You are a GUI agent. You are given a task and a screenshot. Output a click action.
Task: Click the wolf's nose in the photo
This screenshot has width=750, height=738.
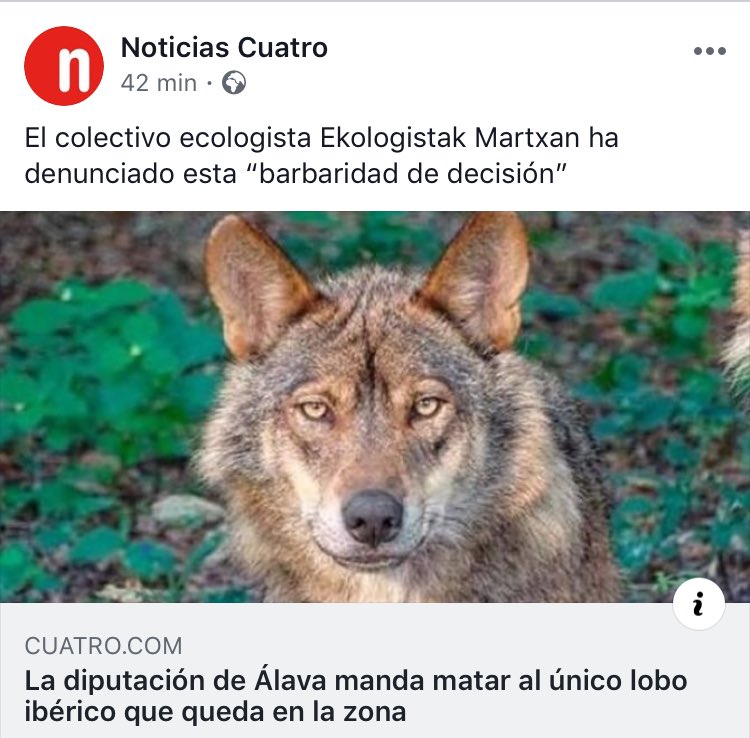373,518
